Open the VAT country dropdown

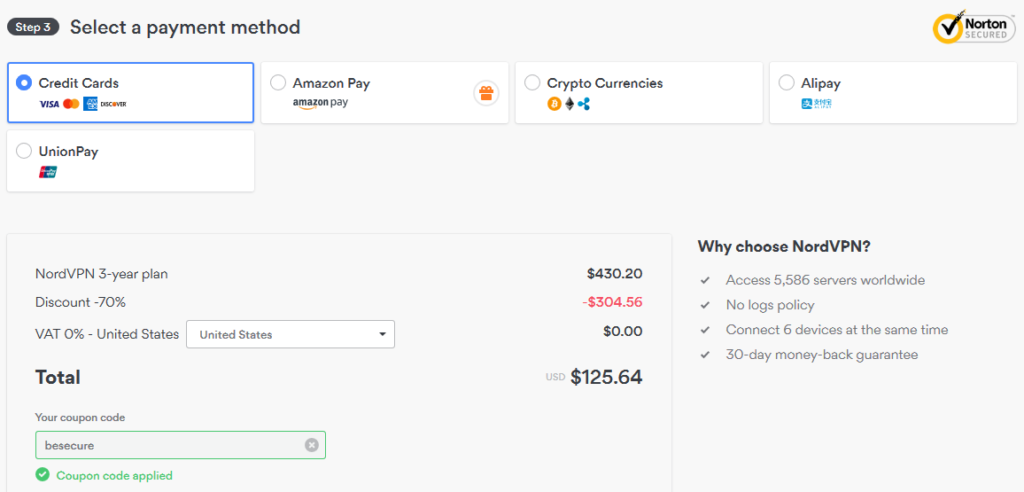coord(291,334)
